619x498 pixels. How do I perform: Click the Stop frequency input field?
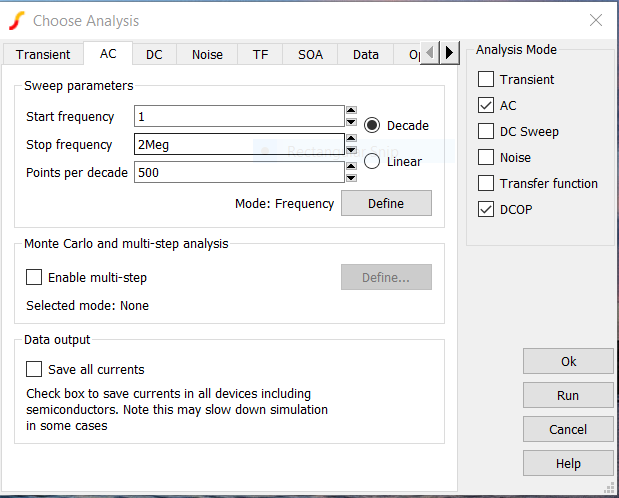(238, 145)
